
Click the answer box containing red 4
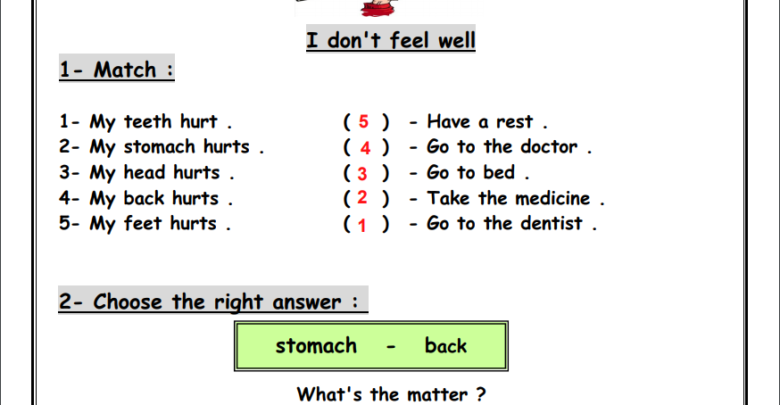coord(366,147)
